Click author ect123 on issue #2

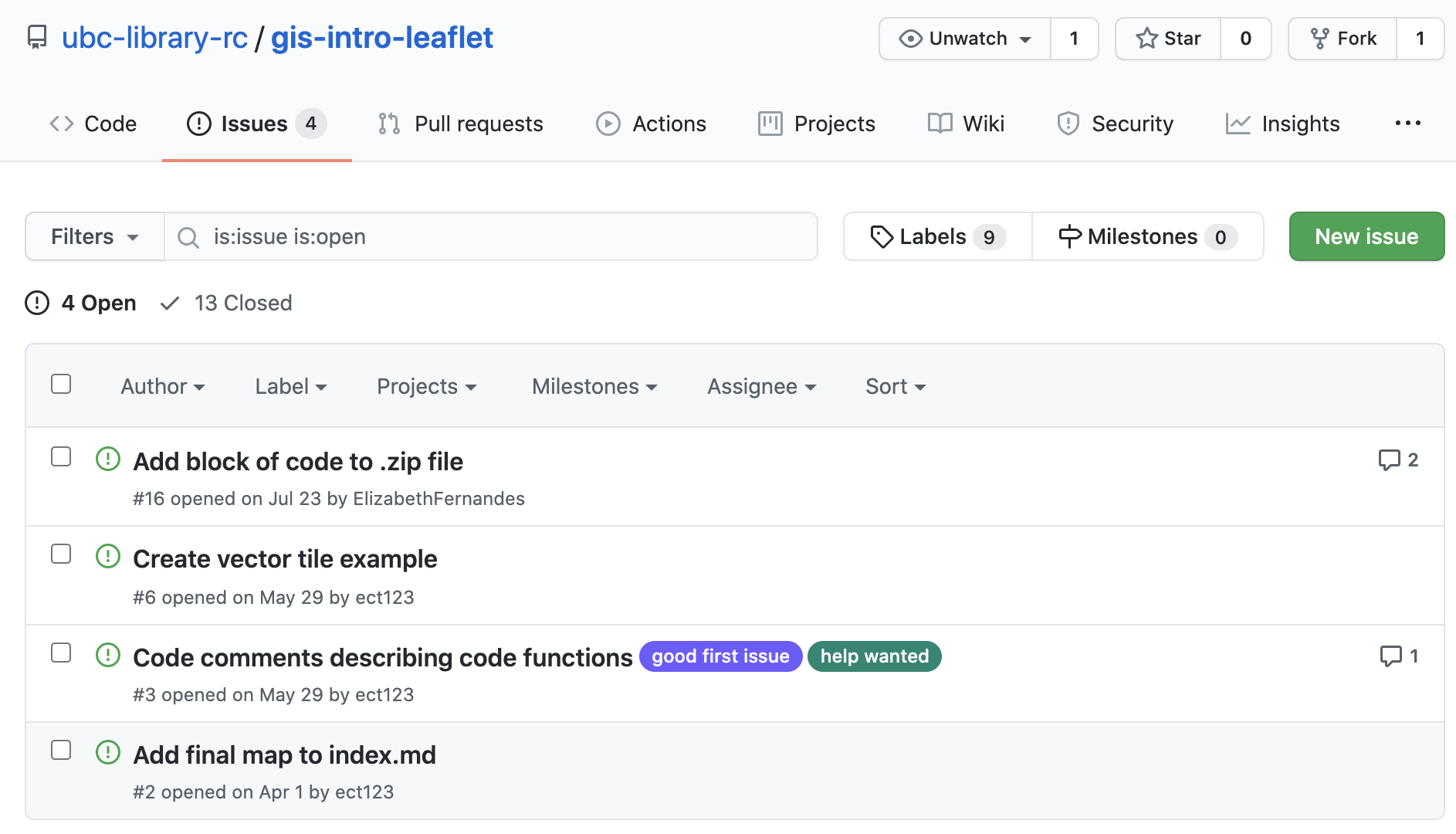364,792
